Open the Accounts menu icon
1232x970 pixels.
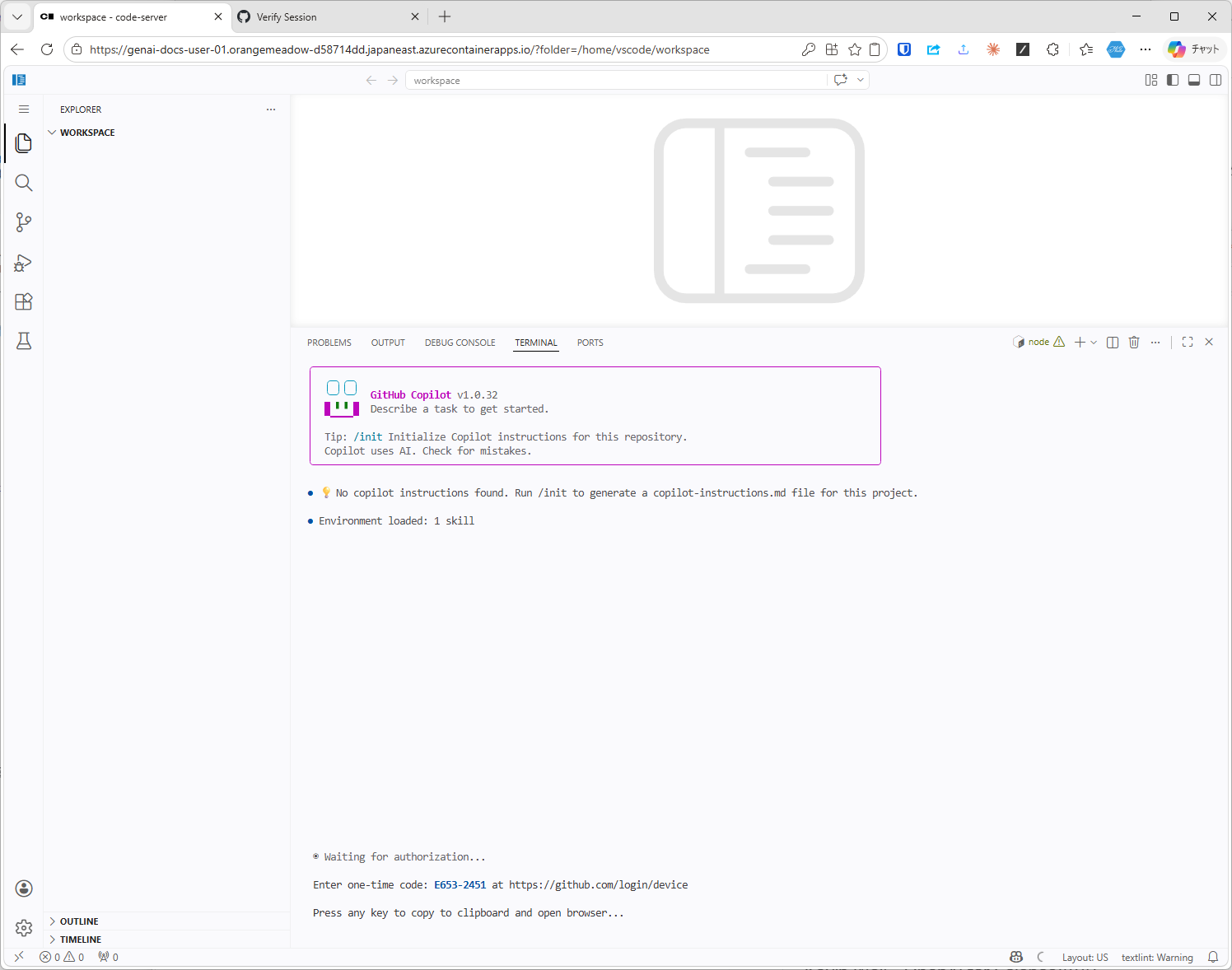pos(24,888)
